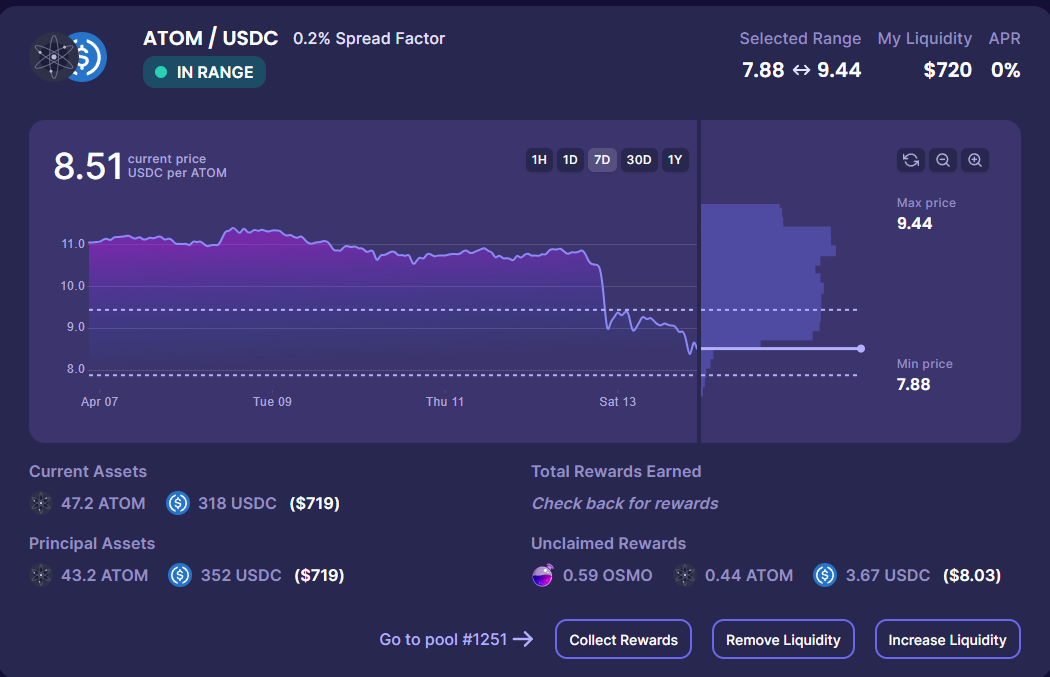Click the APR value 0%
The image size is (1050, 677).
tap(1006, 70)
